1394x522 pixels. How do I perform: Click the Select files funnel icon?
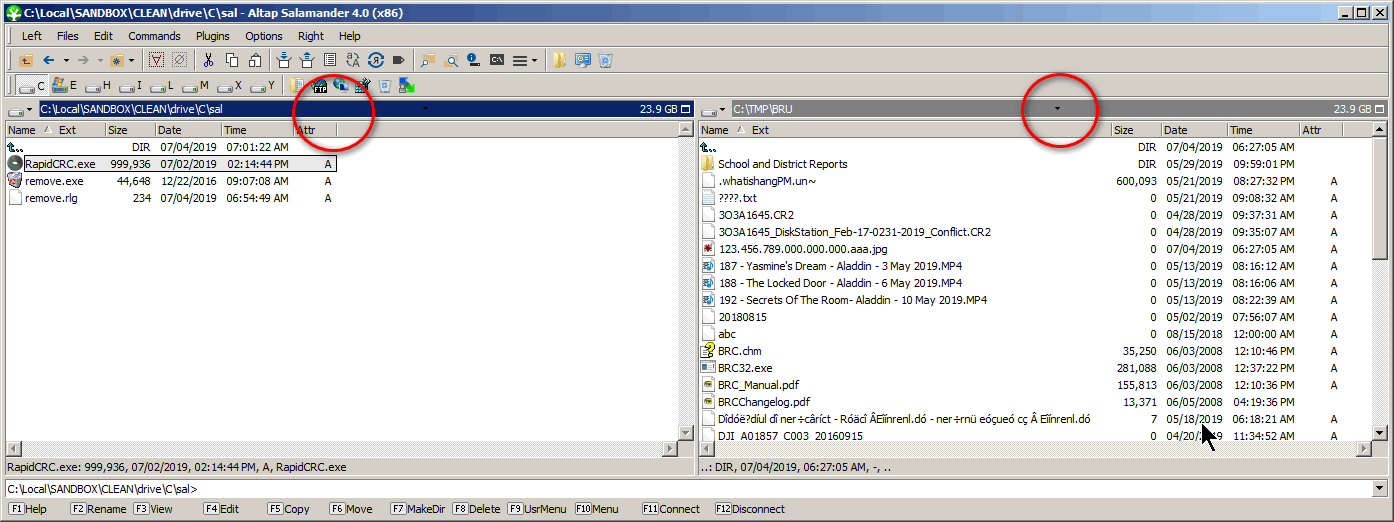[x=156, y=60]
